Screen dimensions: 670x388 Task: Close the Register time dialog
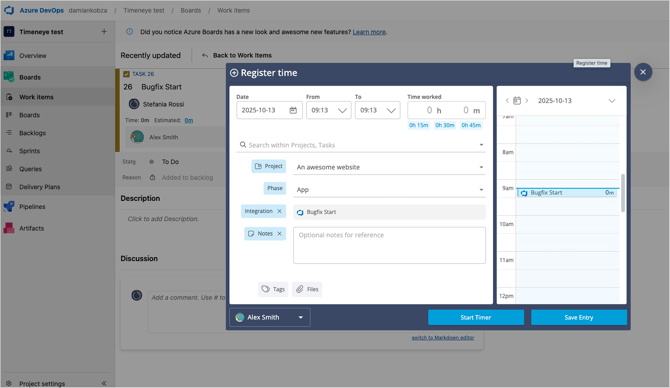coord(643,72)
